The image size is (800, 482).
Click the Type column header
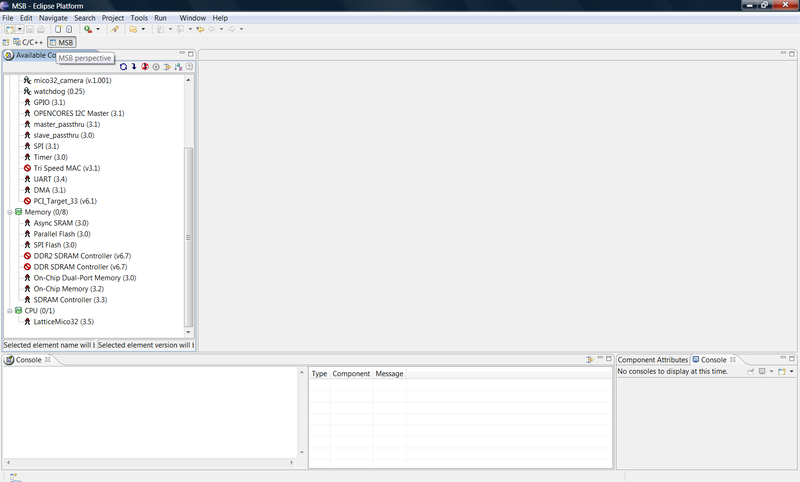point(319,374)
